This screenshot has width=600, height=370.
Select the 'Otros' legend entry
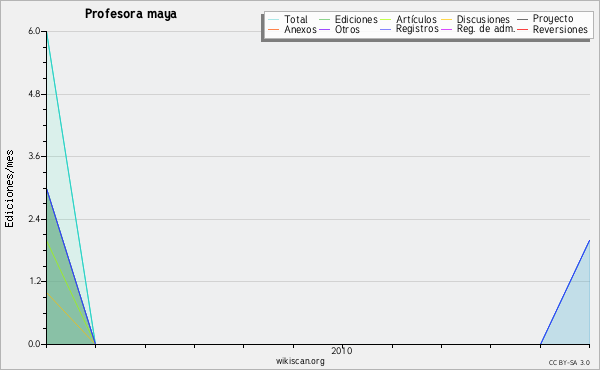347,29
